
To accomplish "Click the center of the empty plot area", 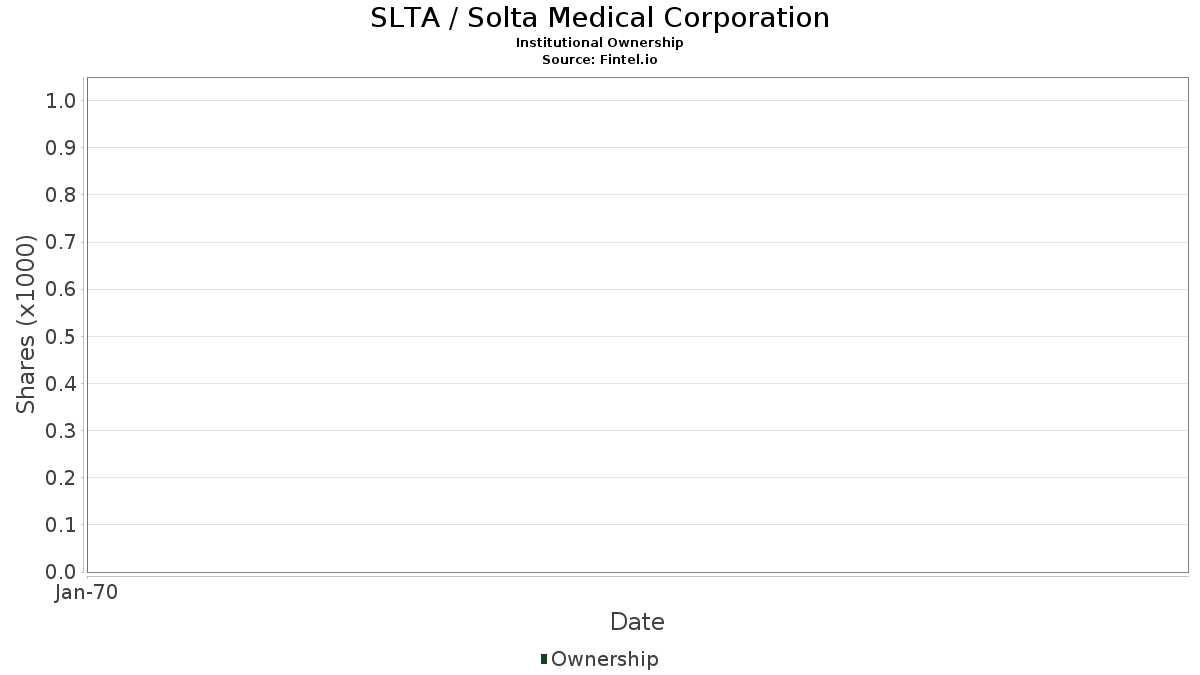I will pos(637,325).
